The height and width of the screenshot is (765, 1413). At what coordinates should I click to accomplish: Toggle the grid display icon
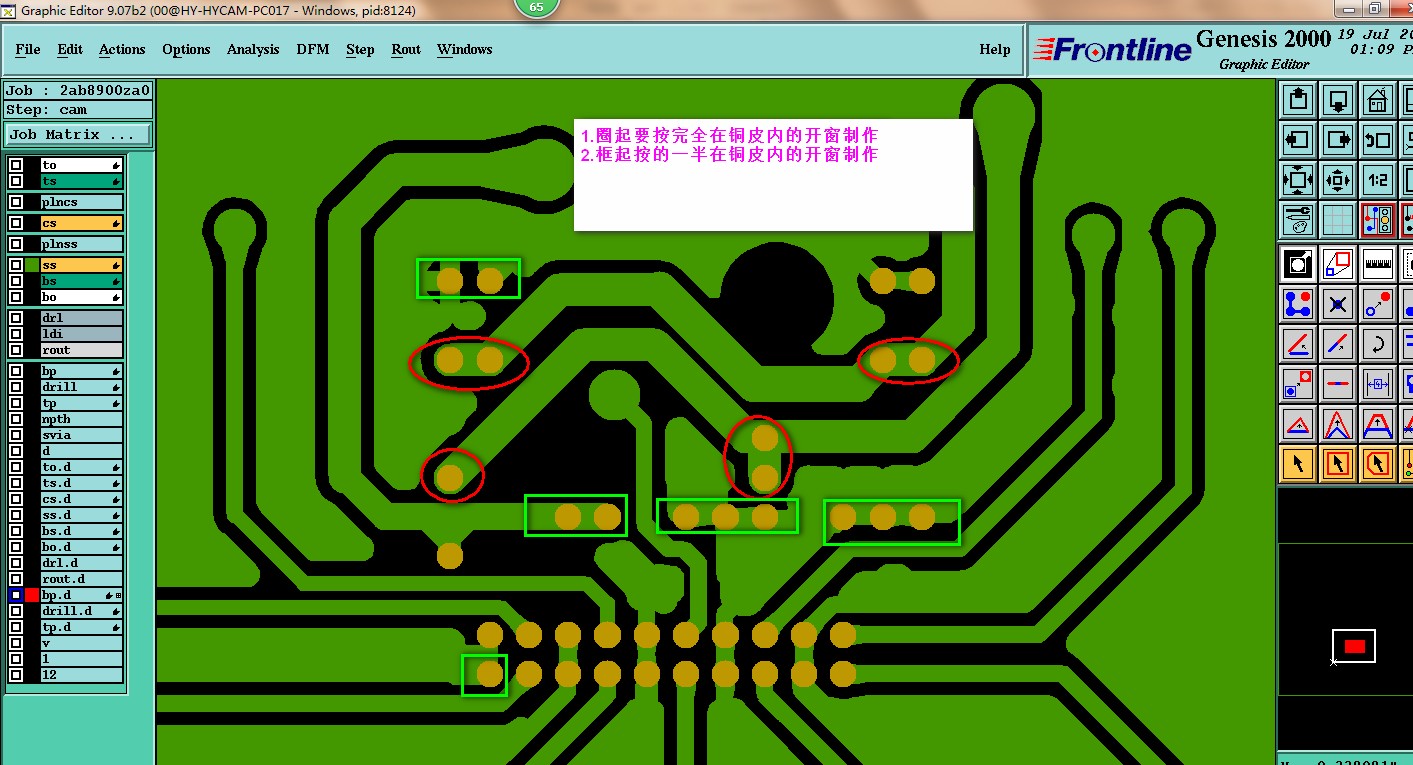coord(1338,220)
